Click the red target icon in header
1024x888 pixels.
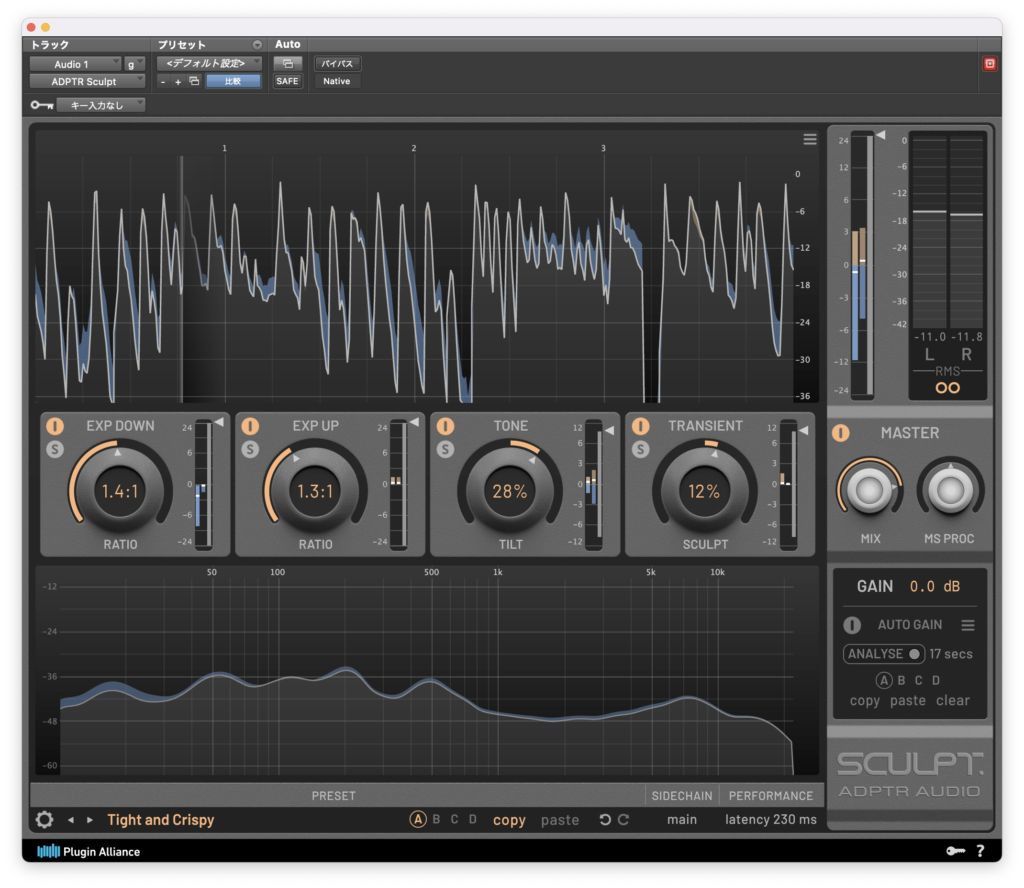point(990,63)
